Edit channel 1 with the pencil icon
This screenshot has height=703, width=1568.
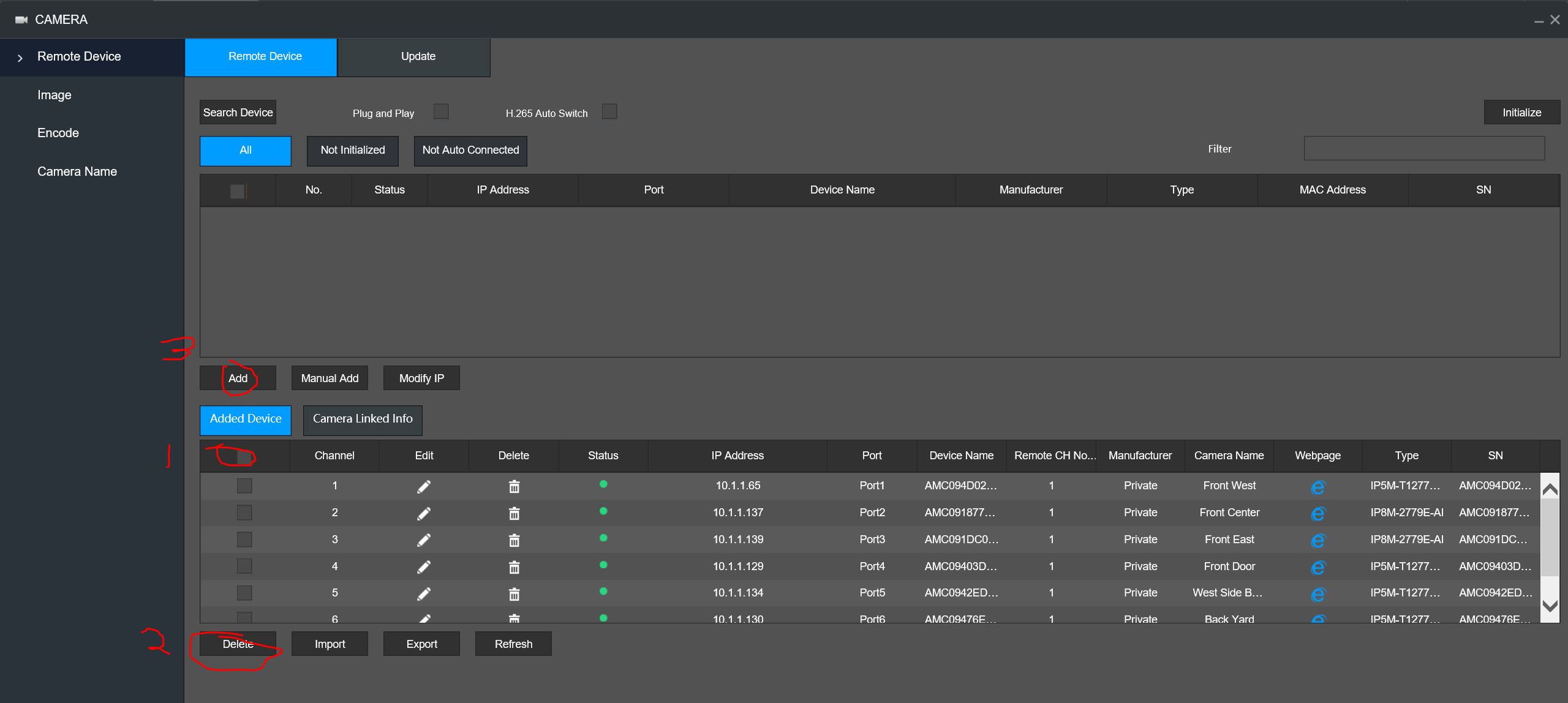[424, 487]
